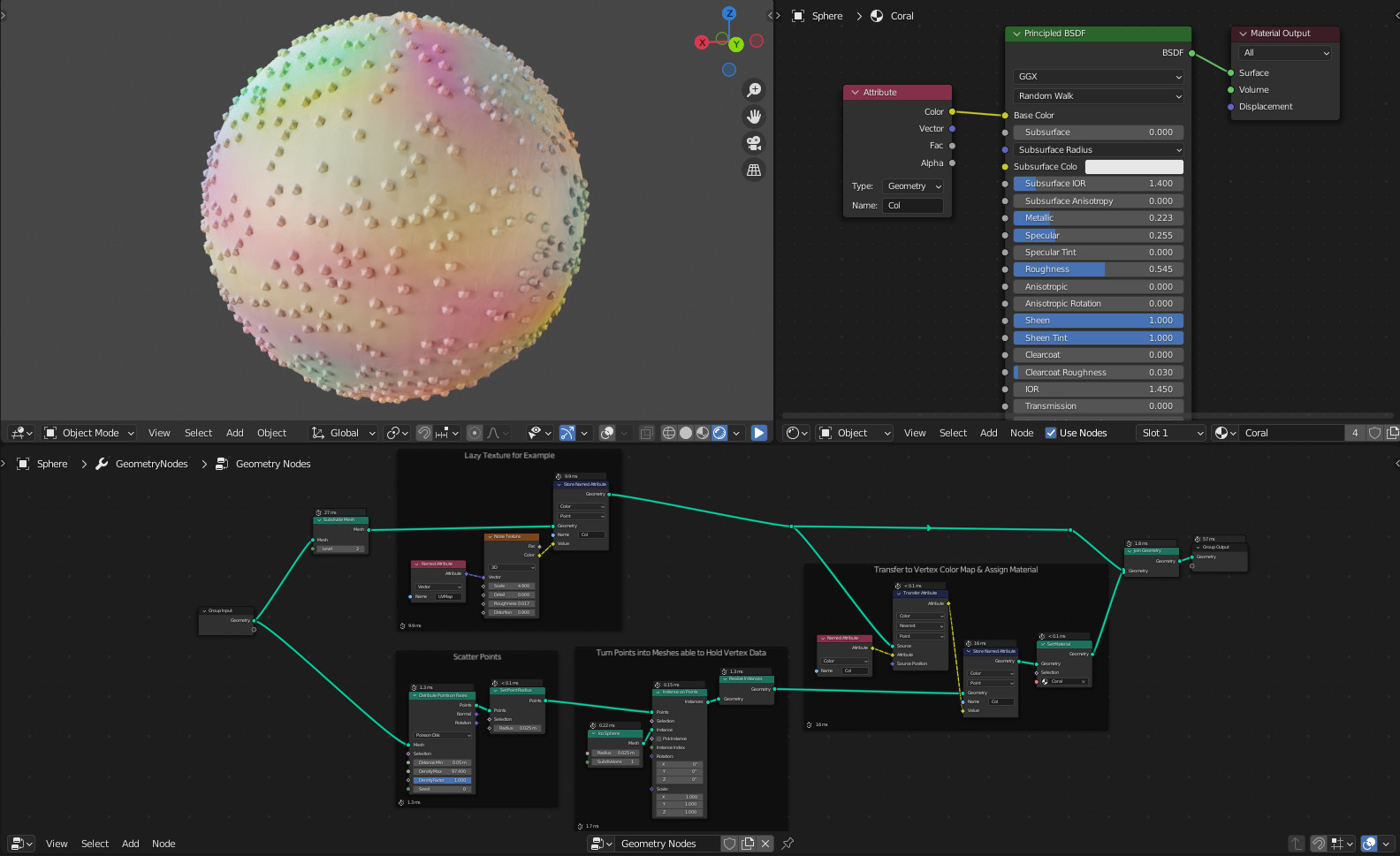Open Select menu in shader editor header
The image size is (1400, 856).
click(x=953, y=433)
